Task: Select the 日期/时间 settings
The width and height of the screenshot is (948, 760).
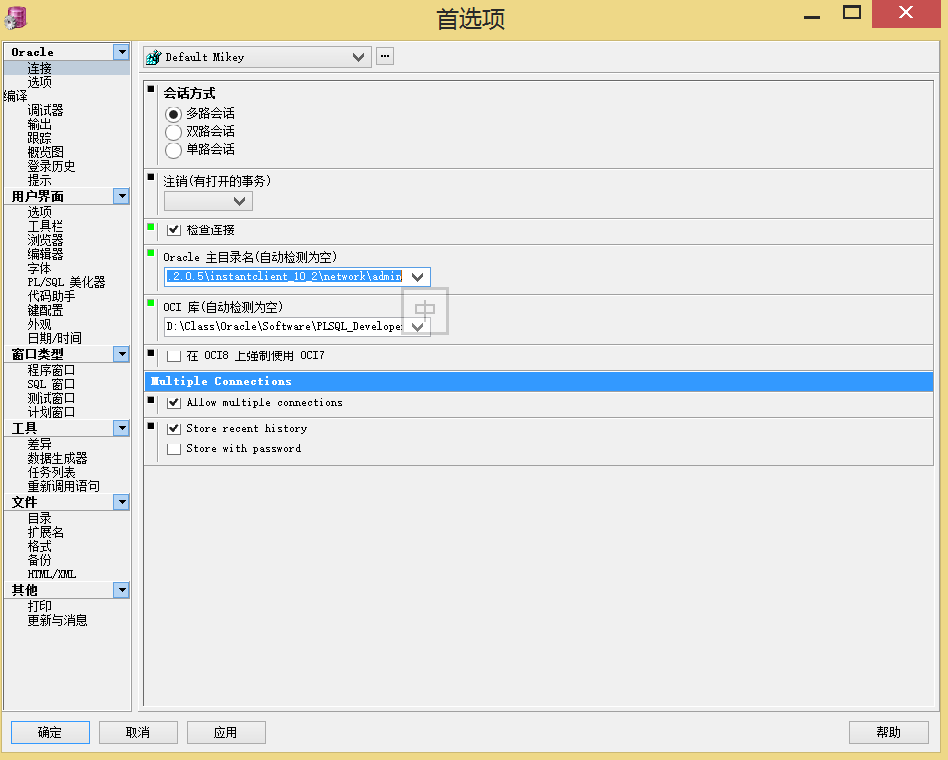Action: click(x=54, y=338)
